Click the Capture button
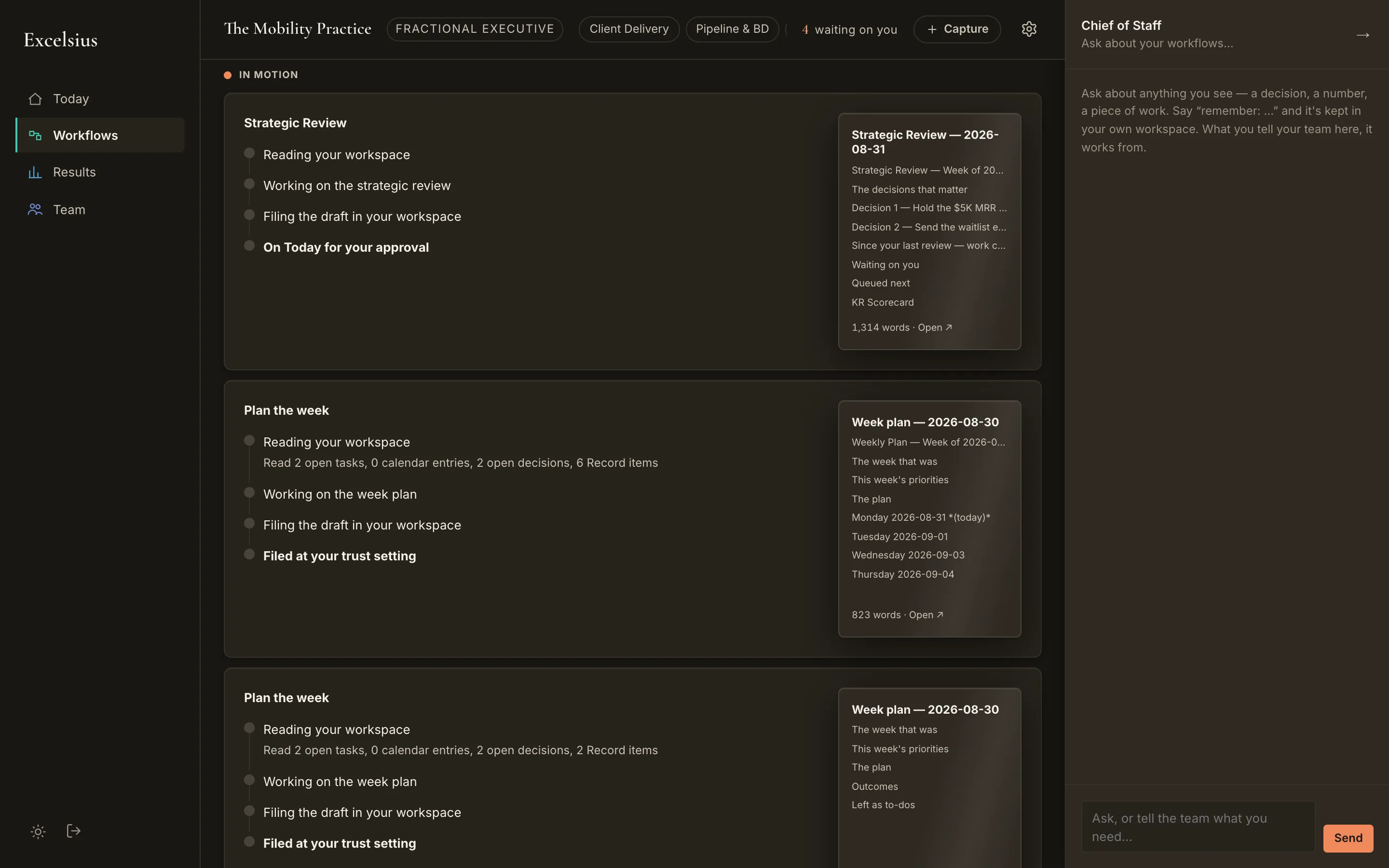This screenshot has height=868, width=1389. tap(957, 29)
